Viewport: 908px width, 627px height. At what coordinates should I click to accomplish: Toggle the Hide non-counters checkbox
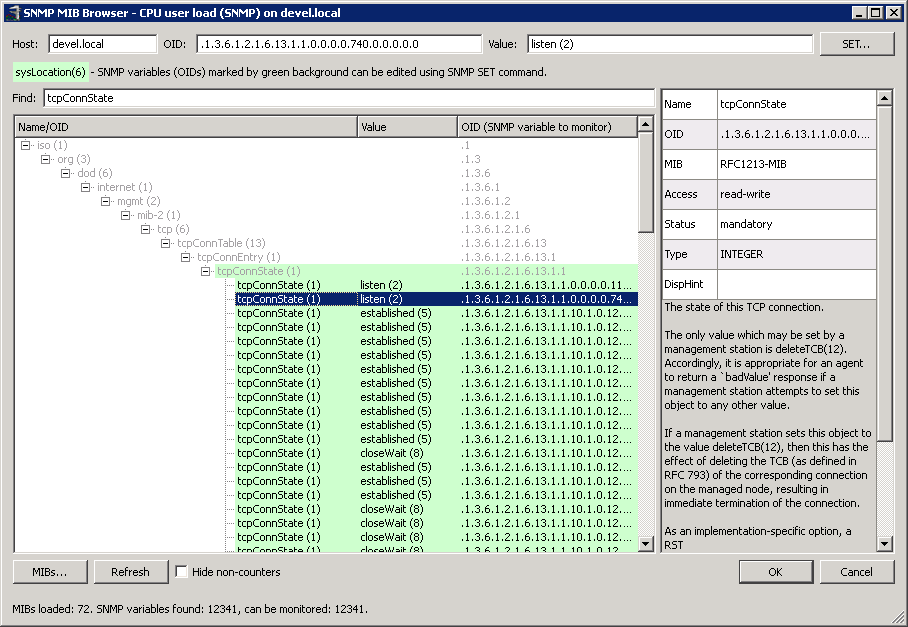(x=182, y=572)
